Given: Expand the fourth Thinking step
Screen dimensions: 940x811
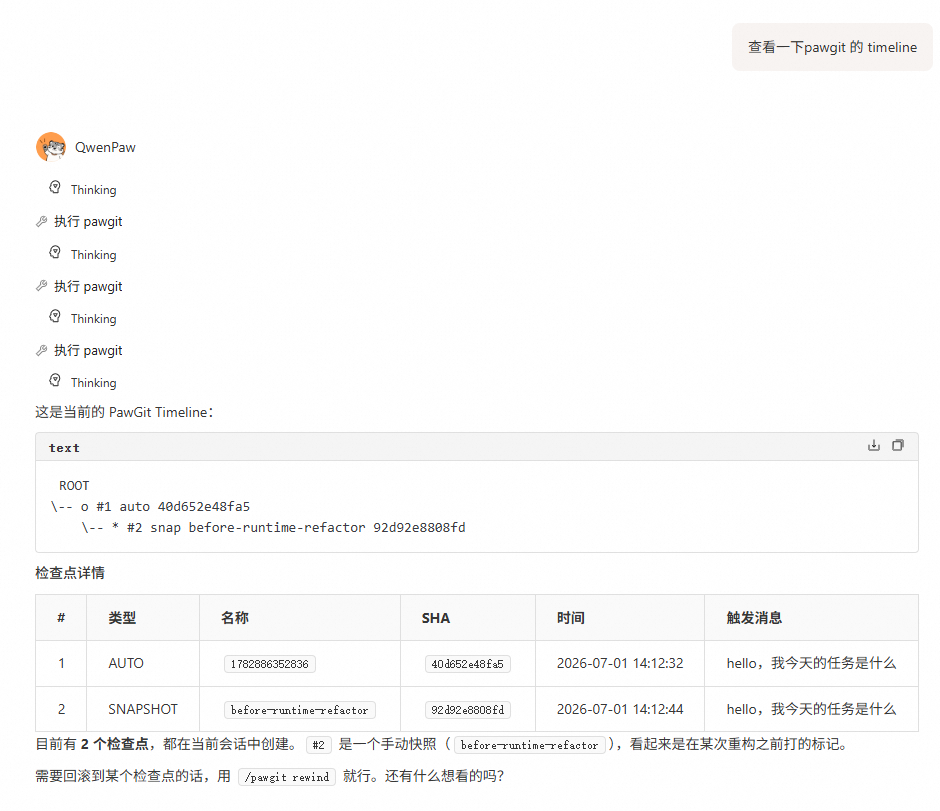Looking at the screenshot, I should coord(83,382).
